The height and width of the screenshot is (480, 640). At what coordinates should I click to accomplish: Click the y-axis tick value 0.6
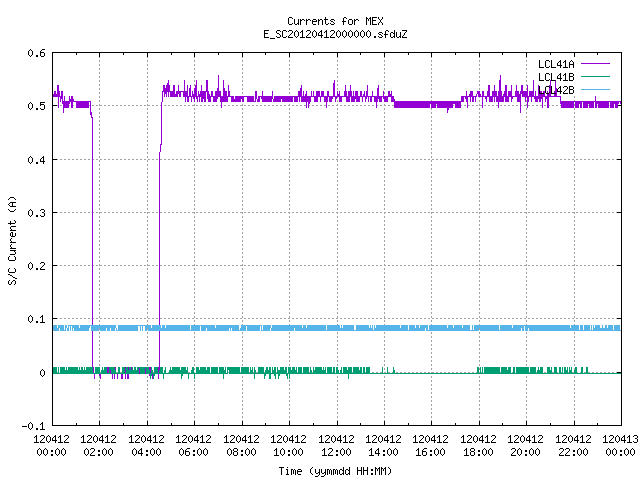coord(36,53)
